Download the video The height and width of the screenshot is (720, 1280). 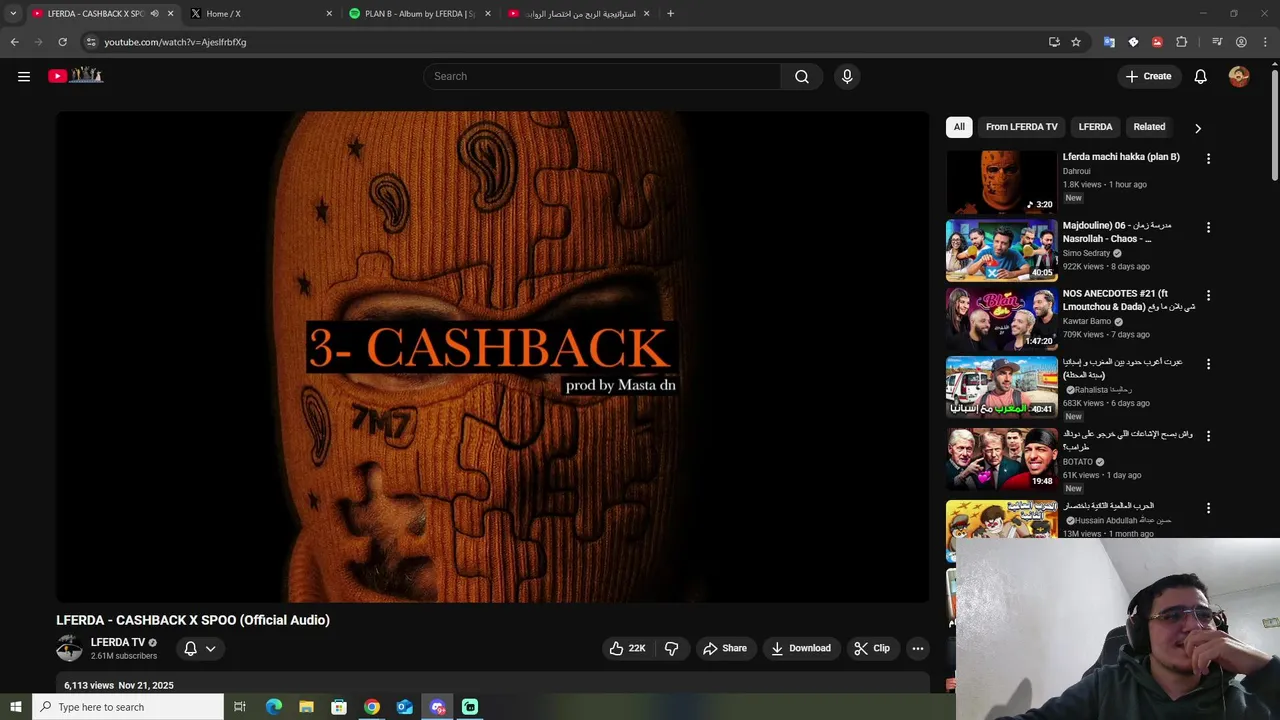(x=801, y=648)
